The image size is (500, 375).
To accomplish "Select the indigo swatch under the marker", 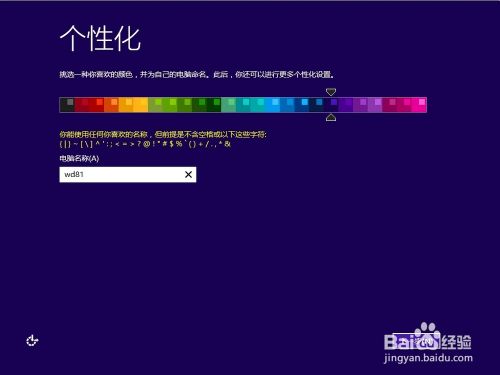I will coord(331,105).
